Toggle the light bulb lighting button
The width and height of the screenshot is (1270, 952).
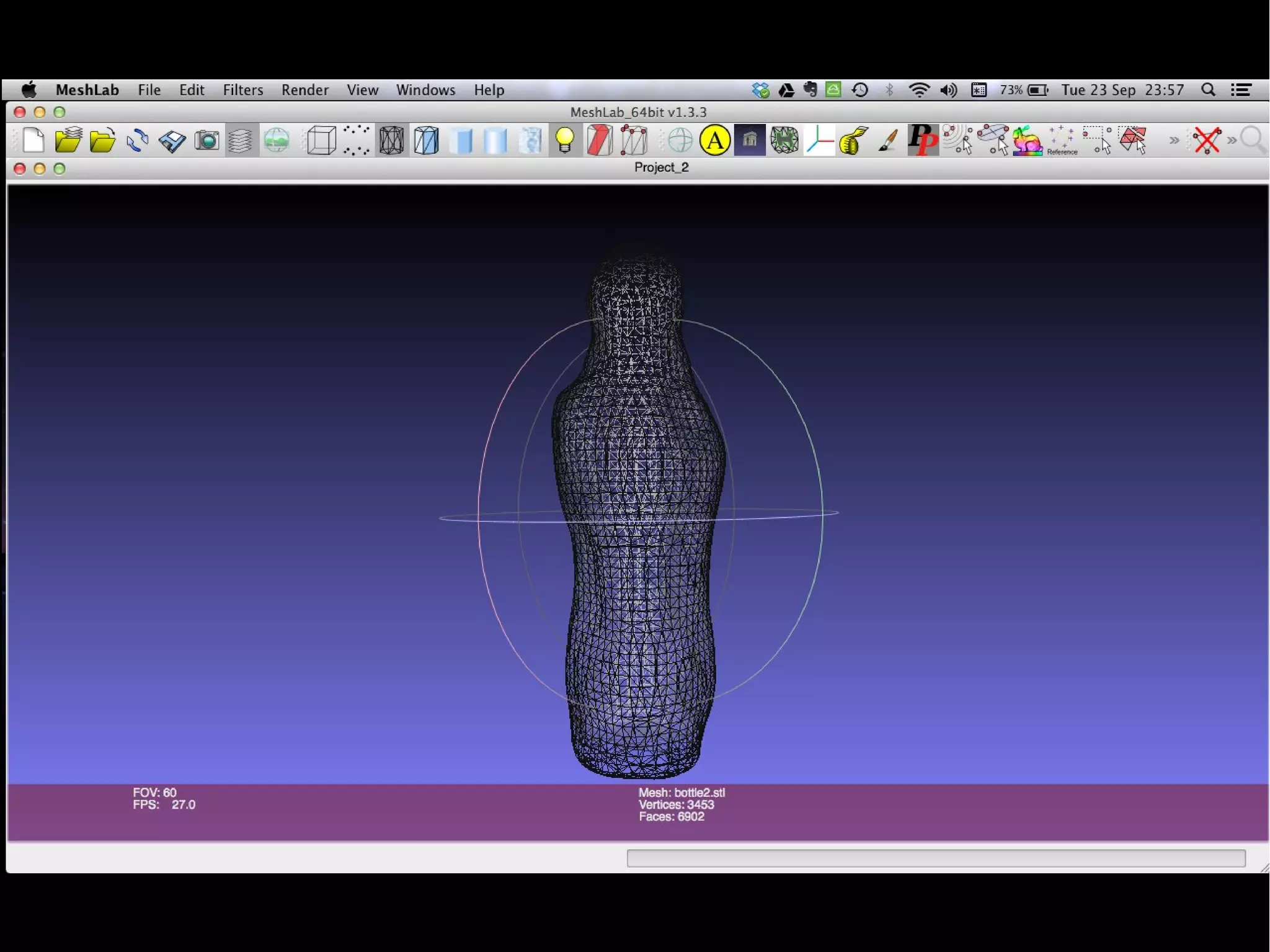pos(564,140)
